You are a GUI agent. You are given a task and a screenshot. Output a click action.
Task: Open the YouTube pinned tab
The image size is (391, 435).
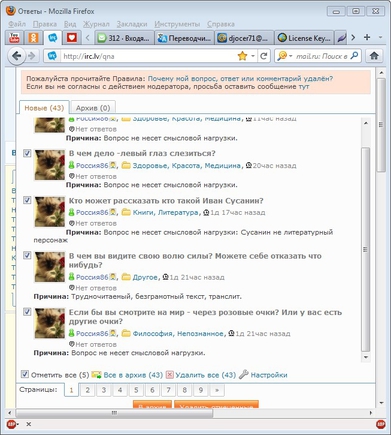[x=14, y=38]
